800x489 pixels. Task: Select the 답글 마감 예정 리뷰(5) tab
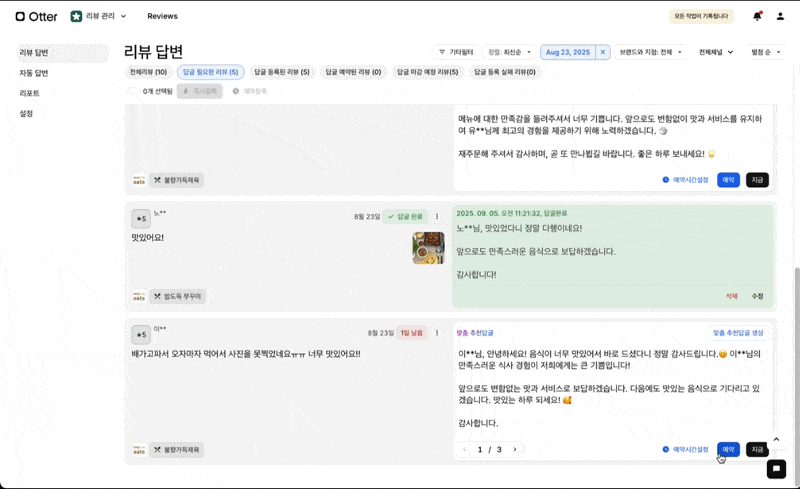(428, 72)
